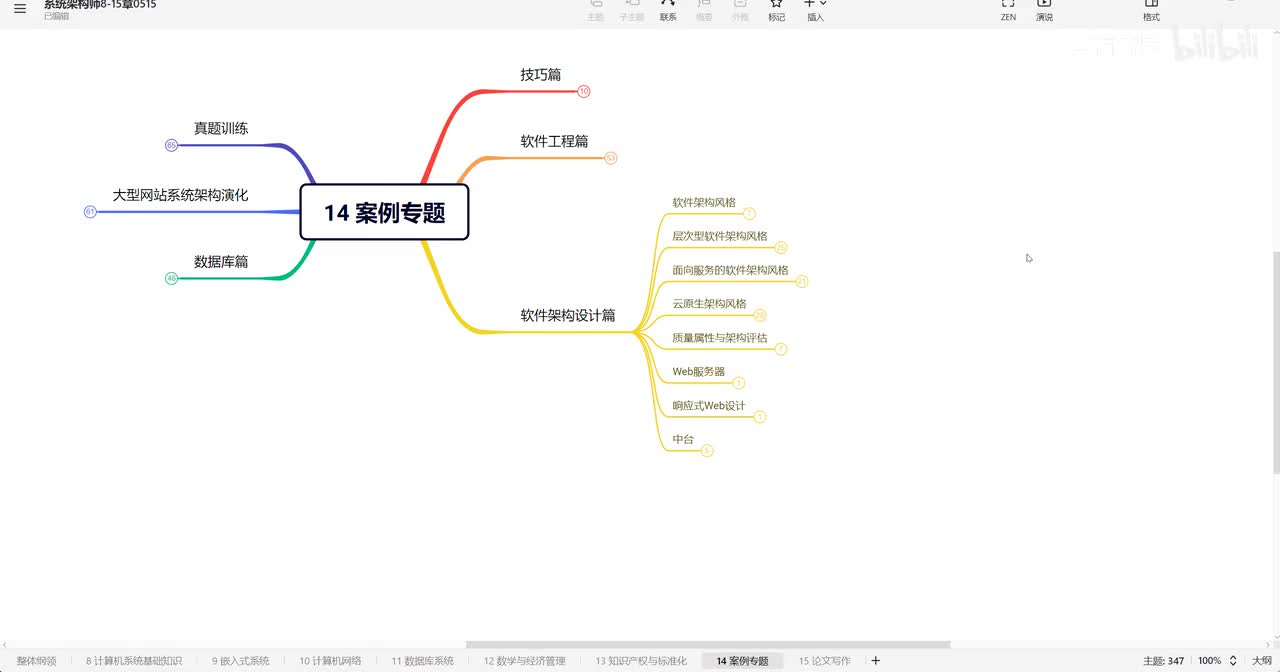The width and height of the screenshot is (1280, 672).
Task: Click the 标记 marker star tool
Action: click(x=776, y=10)
